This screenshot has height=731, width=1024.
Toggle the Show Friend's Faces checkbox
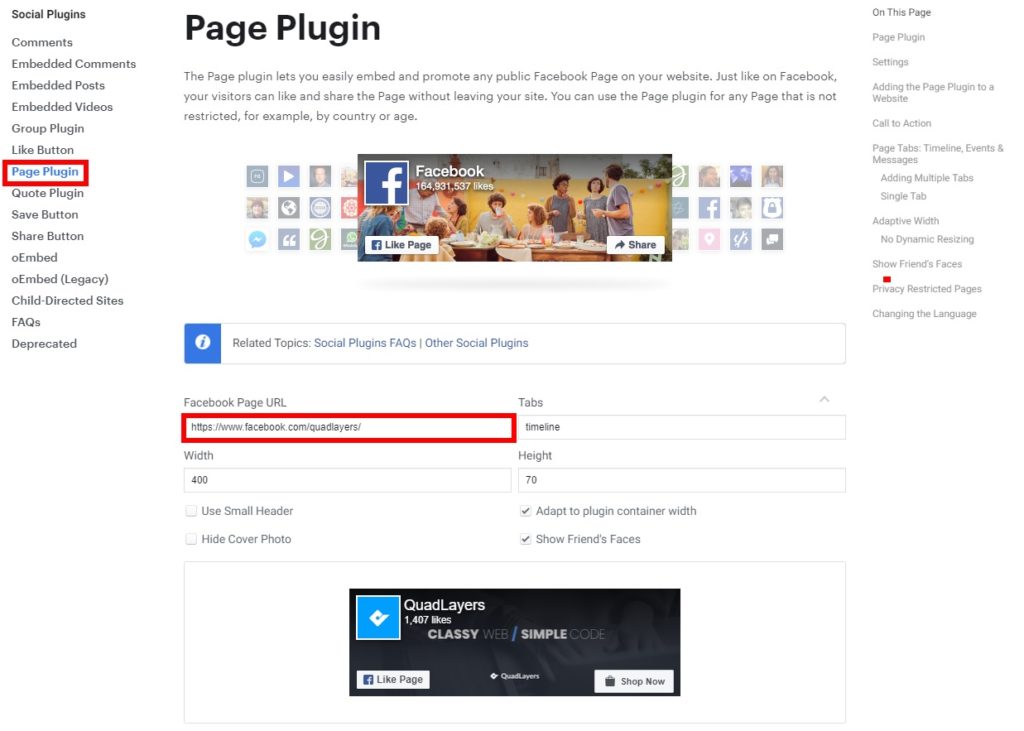[525, 539]
